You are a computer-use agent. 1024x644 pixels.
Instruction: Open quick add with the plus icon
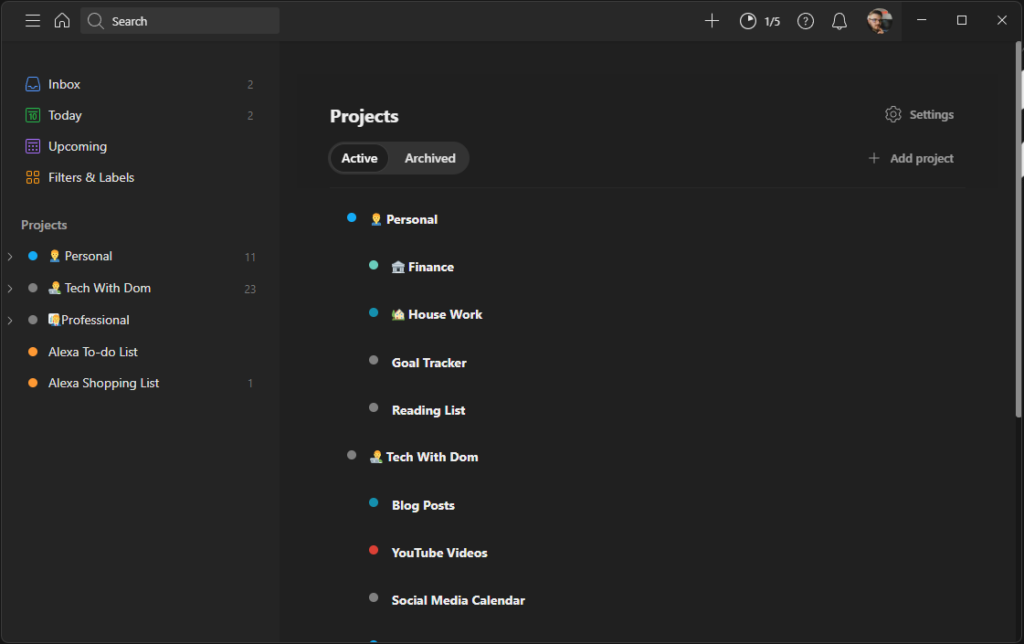pos(711,20)
